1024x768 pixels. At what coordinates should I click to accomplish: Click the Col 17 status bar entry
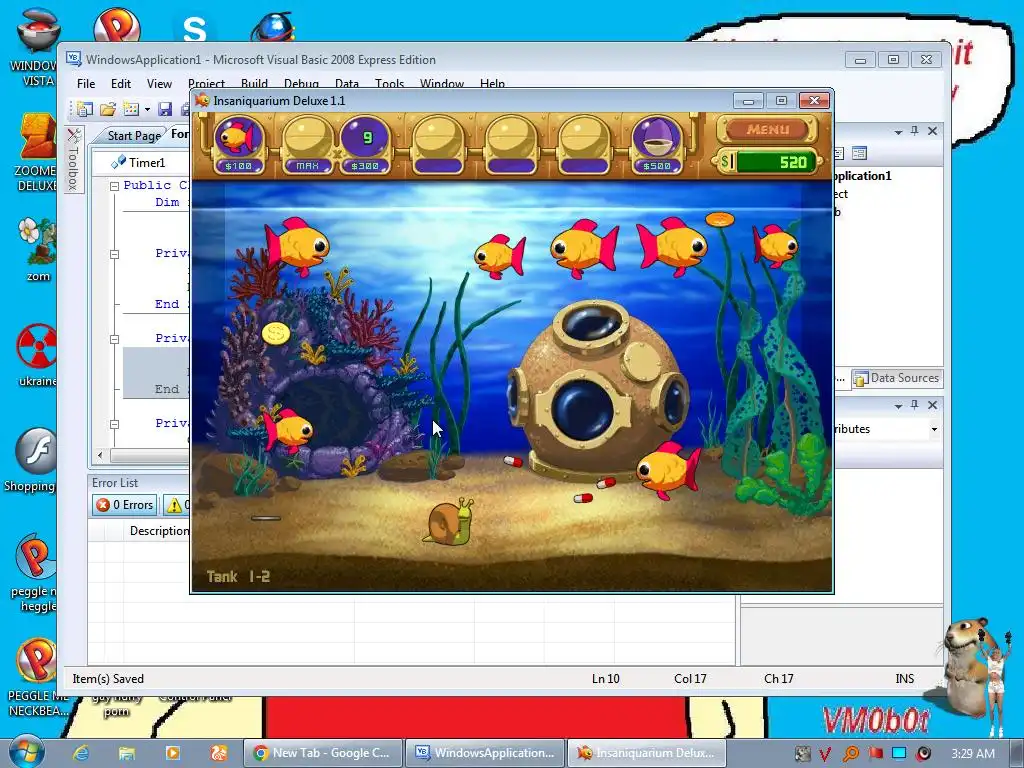(x=690, y=679)
